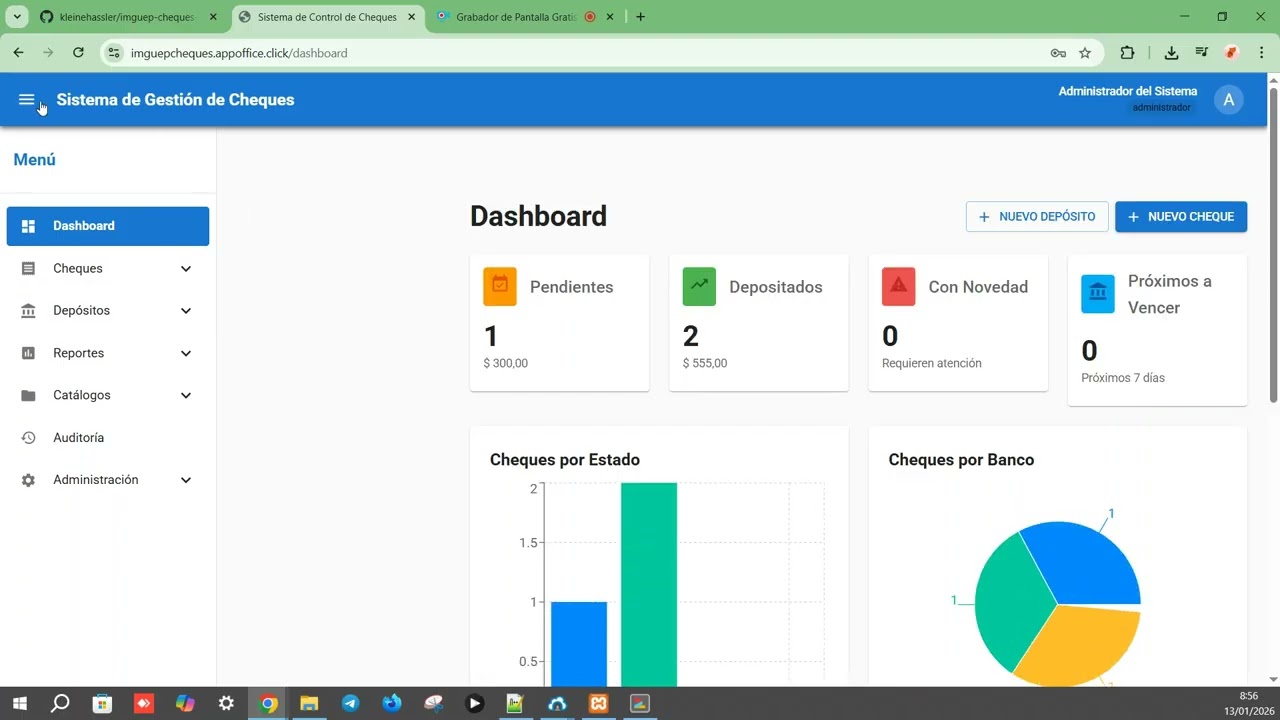Click the blue Próximos a Vencer bank icon
Screen dimensions: 1280x720
pyautogui.click(x=1098, y=294)
